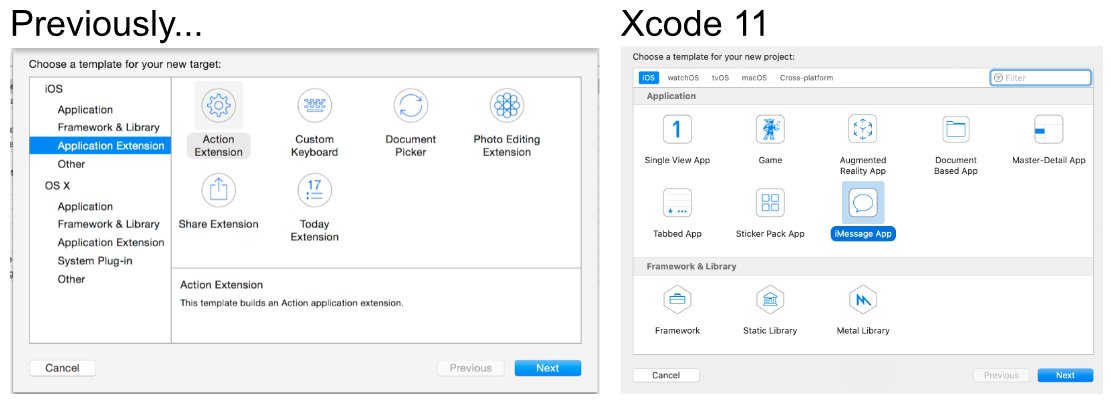Switch to the iOS platform tab in Xcode 11
The height and width of the screenshot is (420, 1111).
pyautogui.click(x=648, y=78)
